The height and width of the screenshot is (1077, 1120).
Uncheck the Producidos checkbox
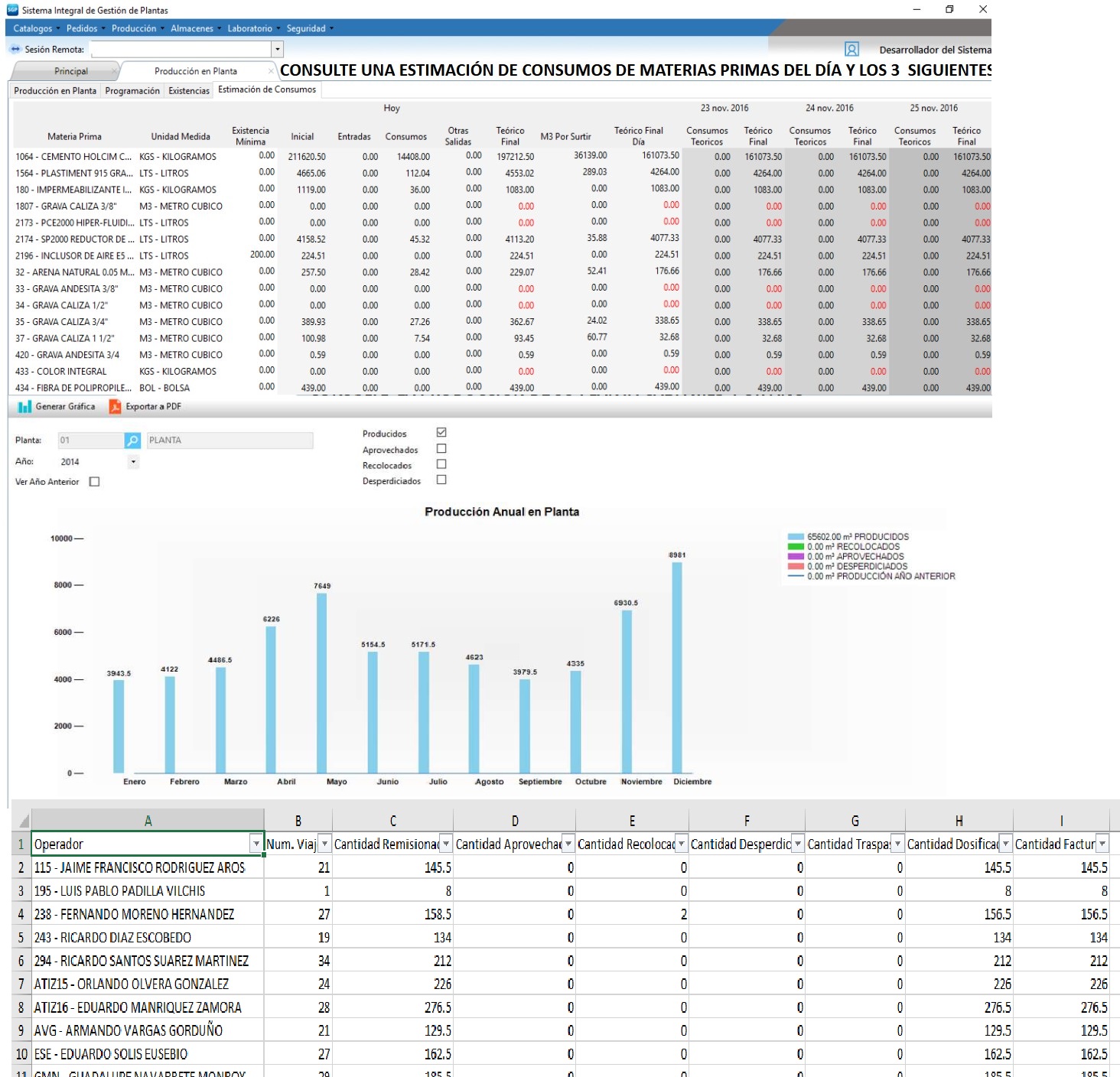click(441, 433)
